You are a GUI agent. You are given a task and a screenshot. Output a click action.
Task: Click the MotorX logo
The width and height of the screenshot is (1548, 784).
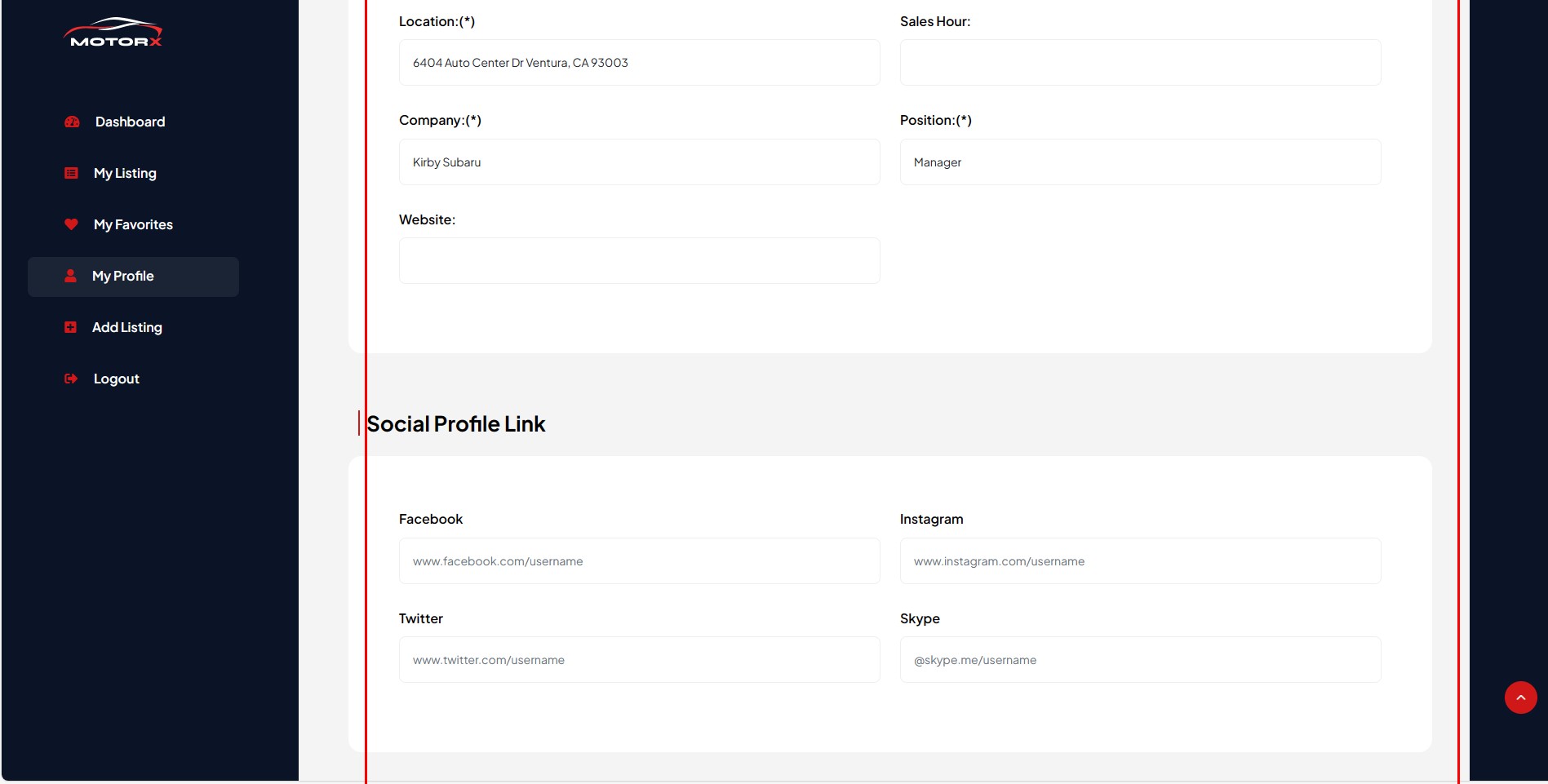pos(113,33)
